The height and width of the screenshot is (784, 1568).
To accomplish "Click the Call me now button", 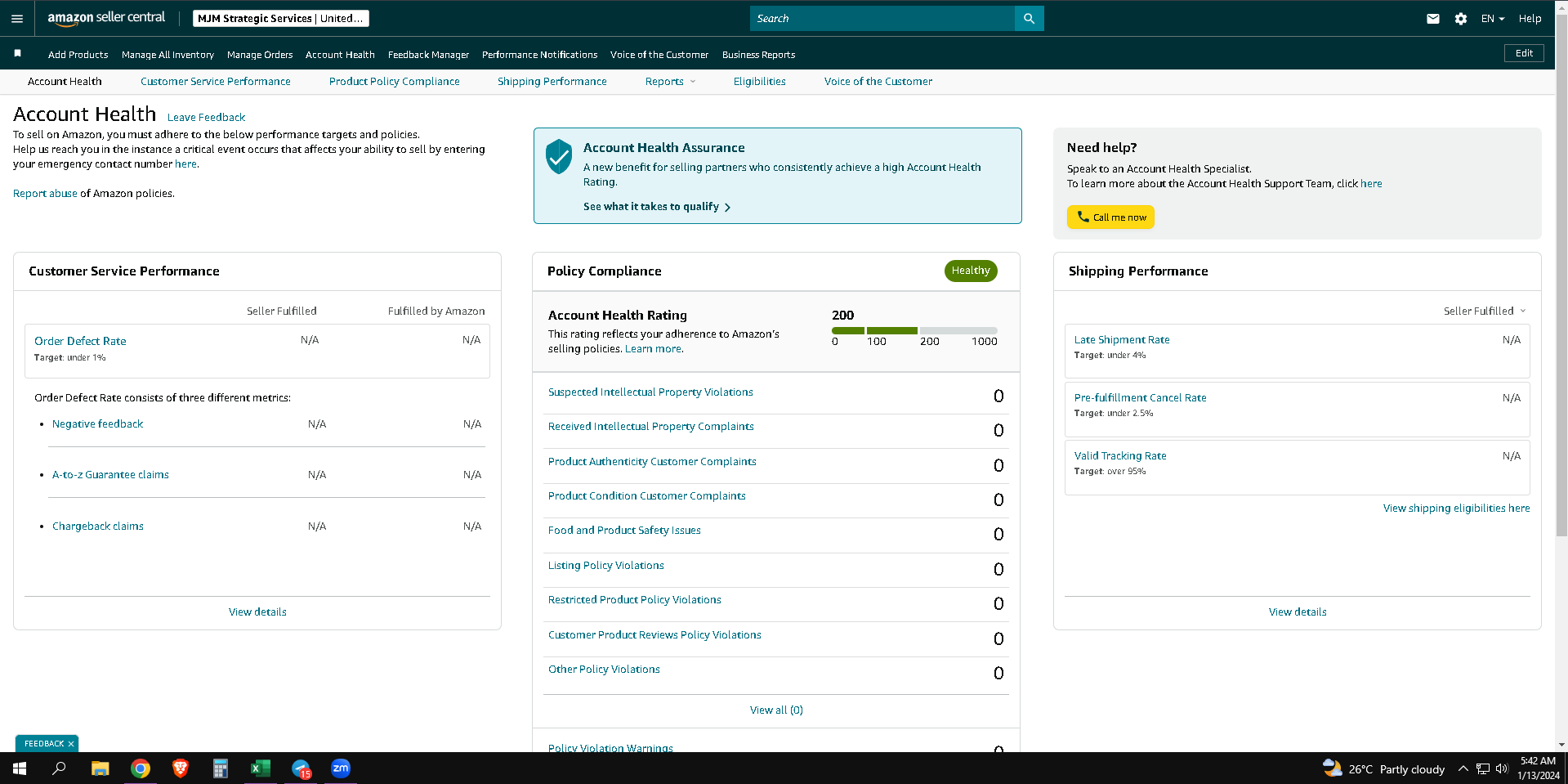I will 1110,217.
